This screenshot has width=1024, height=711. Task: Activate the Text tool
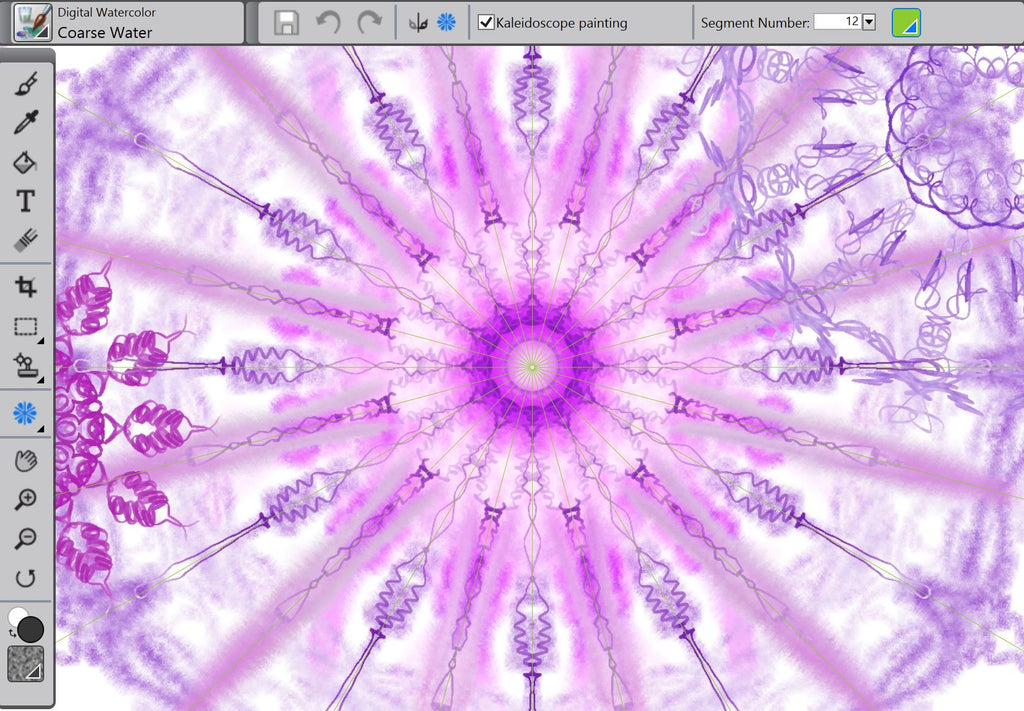[x=26, y=201]
